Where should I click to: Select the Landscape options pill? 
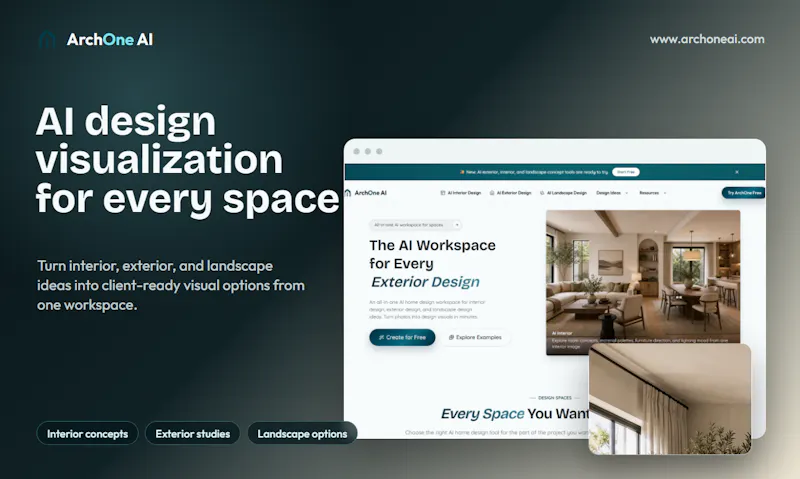click(x=302, y=434)
